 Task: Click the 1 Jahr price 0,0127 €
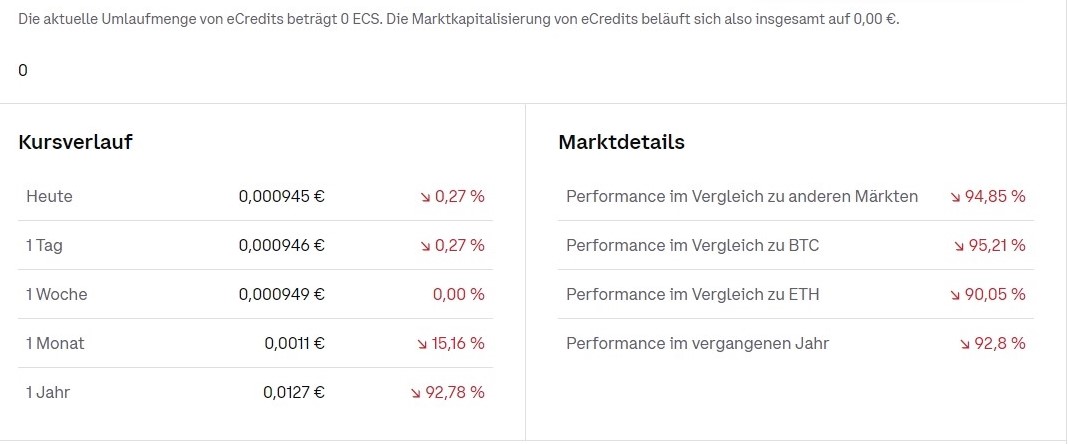[x=294, y=392]
